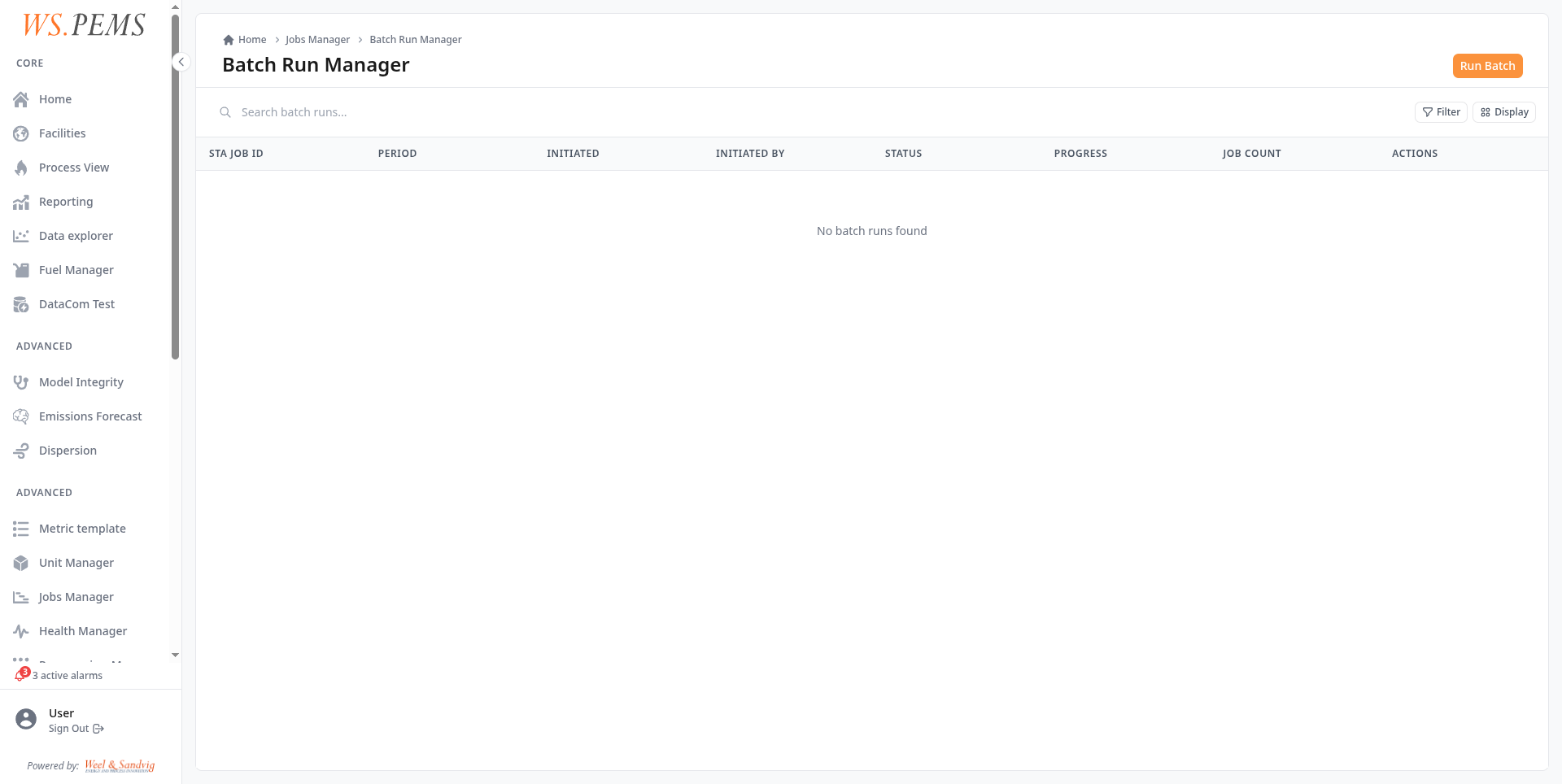This screenshot has height=784, width=1562.
Task: Click the Home sidebar icon
Action: coord(21,99)
